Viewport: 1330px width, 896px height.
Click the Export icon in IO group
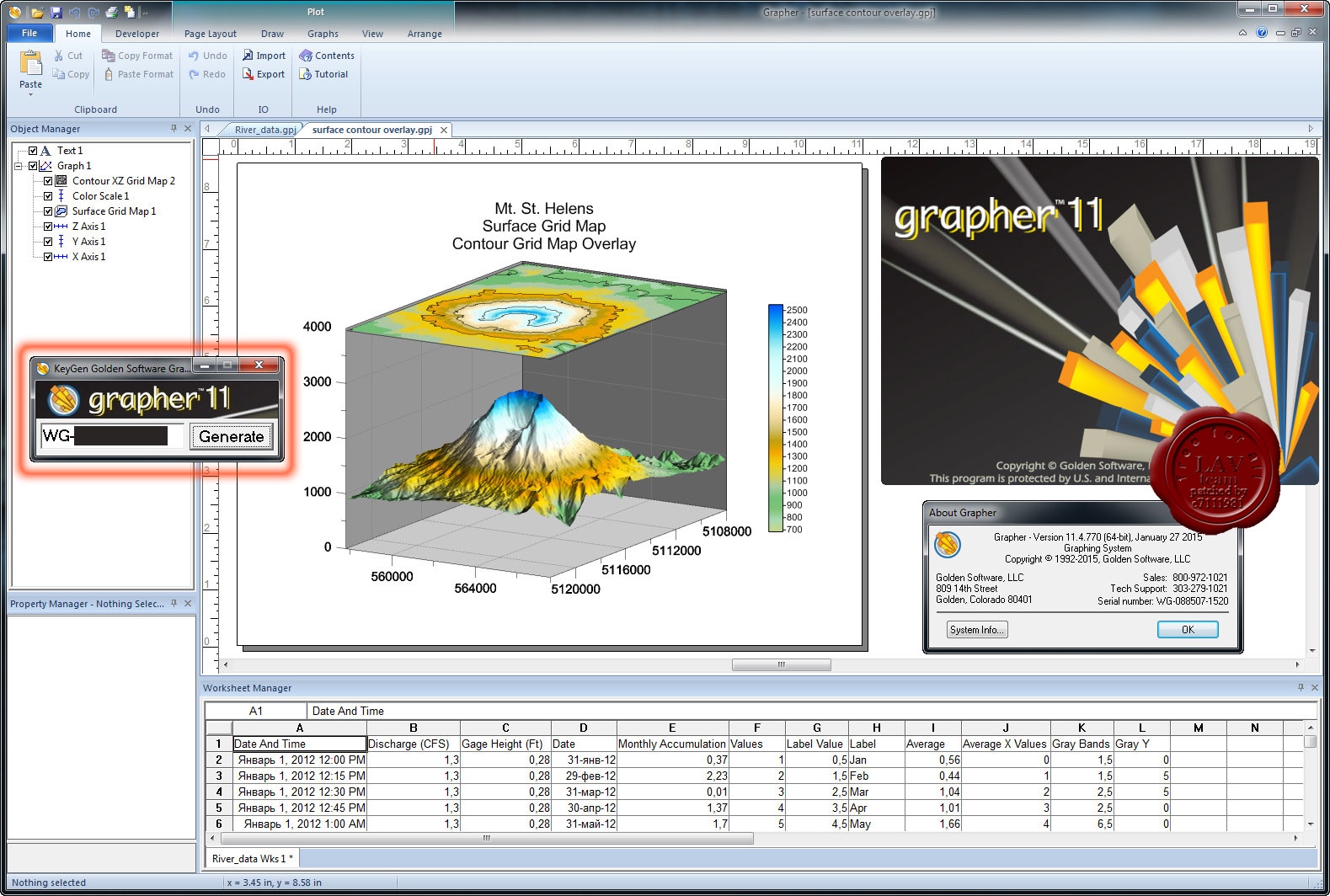(x=248, y=74)
